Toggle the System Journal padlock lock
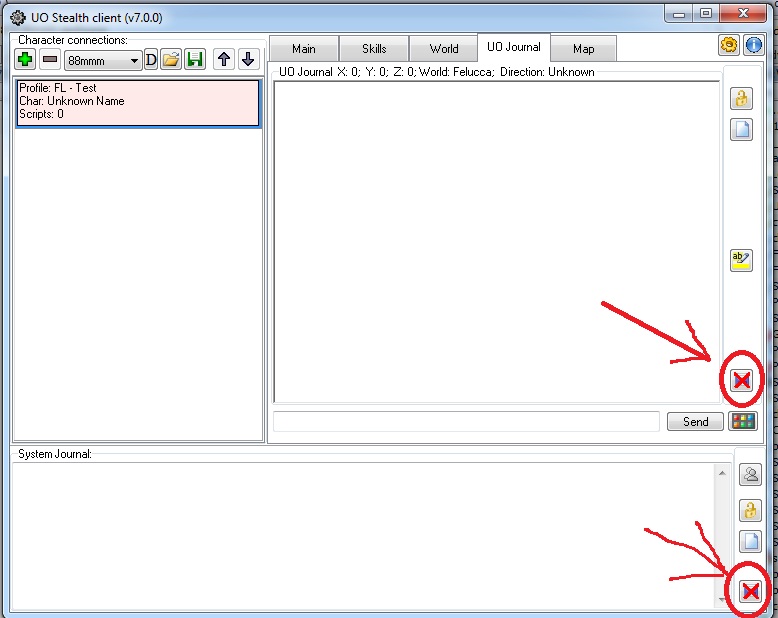 (x=750, y=510)
